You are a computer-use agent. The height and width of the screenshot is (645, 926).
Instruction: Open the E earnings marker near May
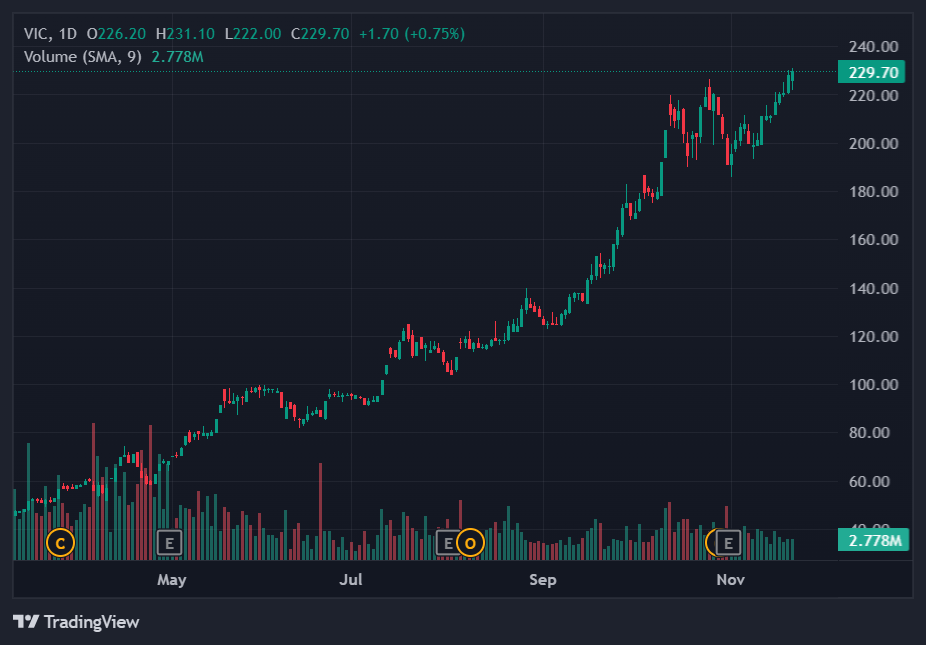pos(170,543)
